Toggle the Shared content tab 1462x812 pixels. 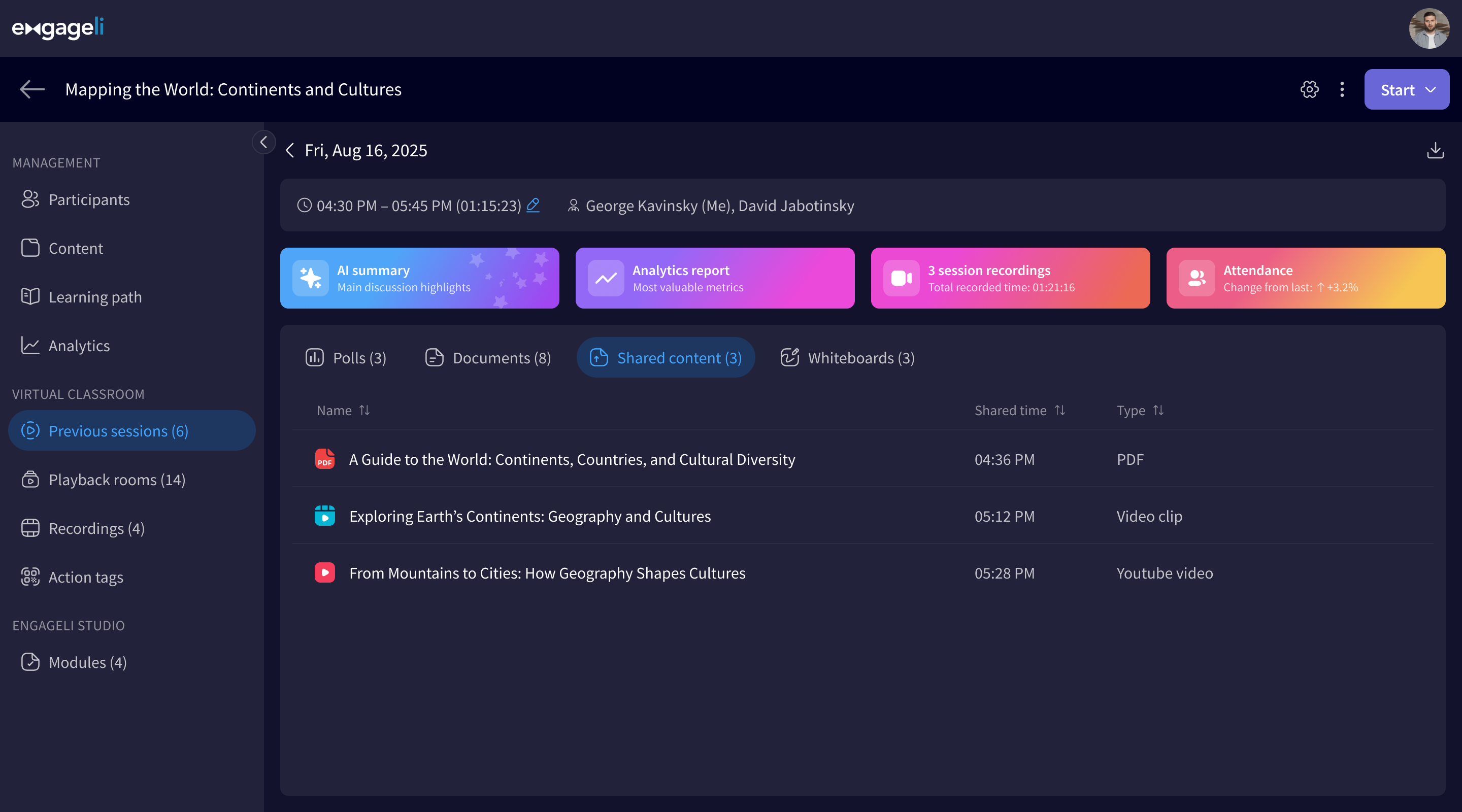tap(665, 357)
